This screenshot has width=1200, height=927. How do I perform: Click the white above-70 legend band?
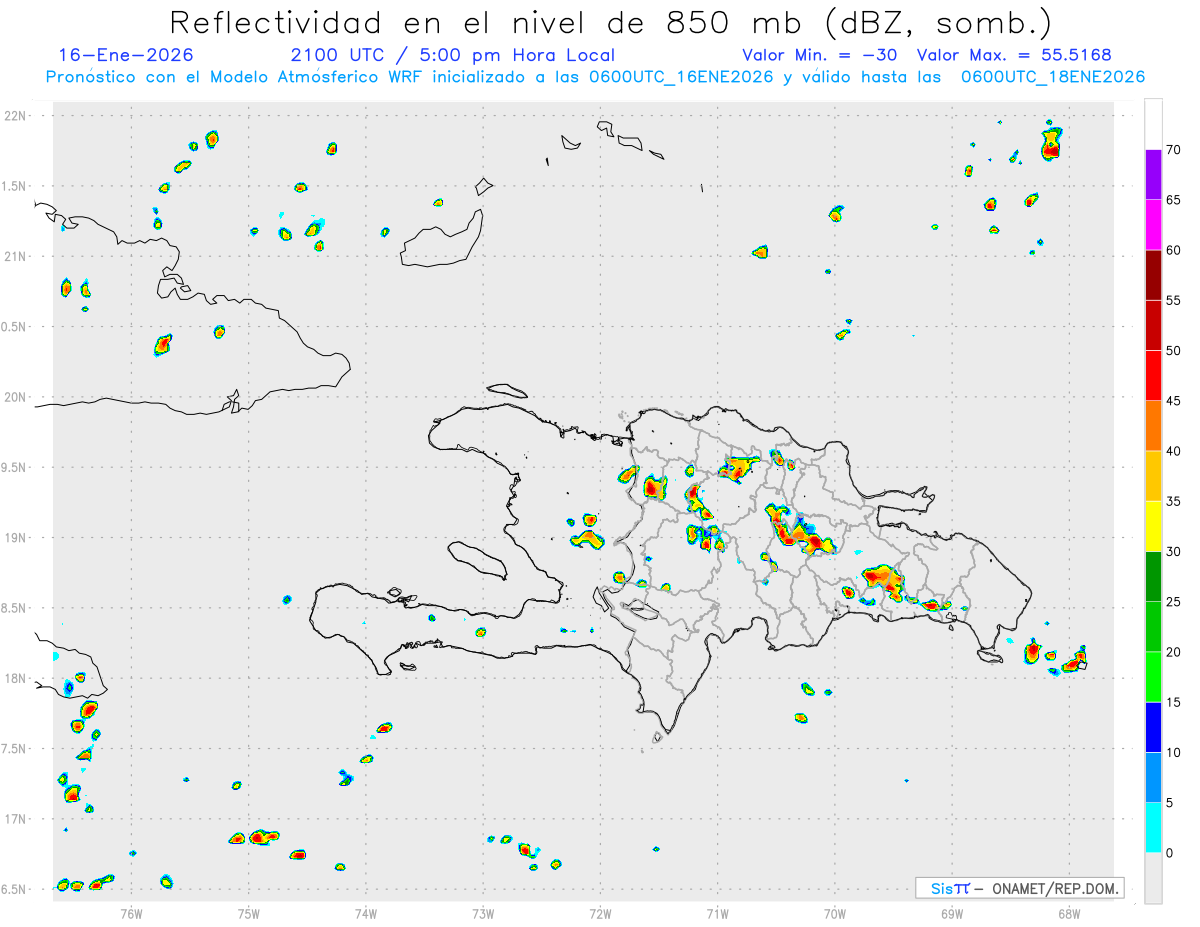point(1153,124)
